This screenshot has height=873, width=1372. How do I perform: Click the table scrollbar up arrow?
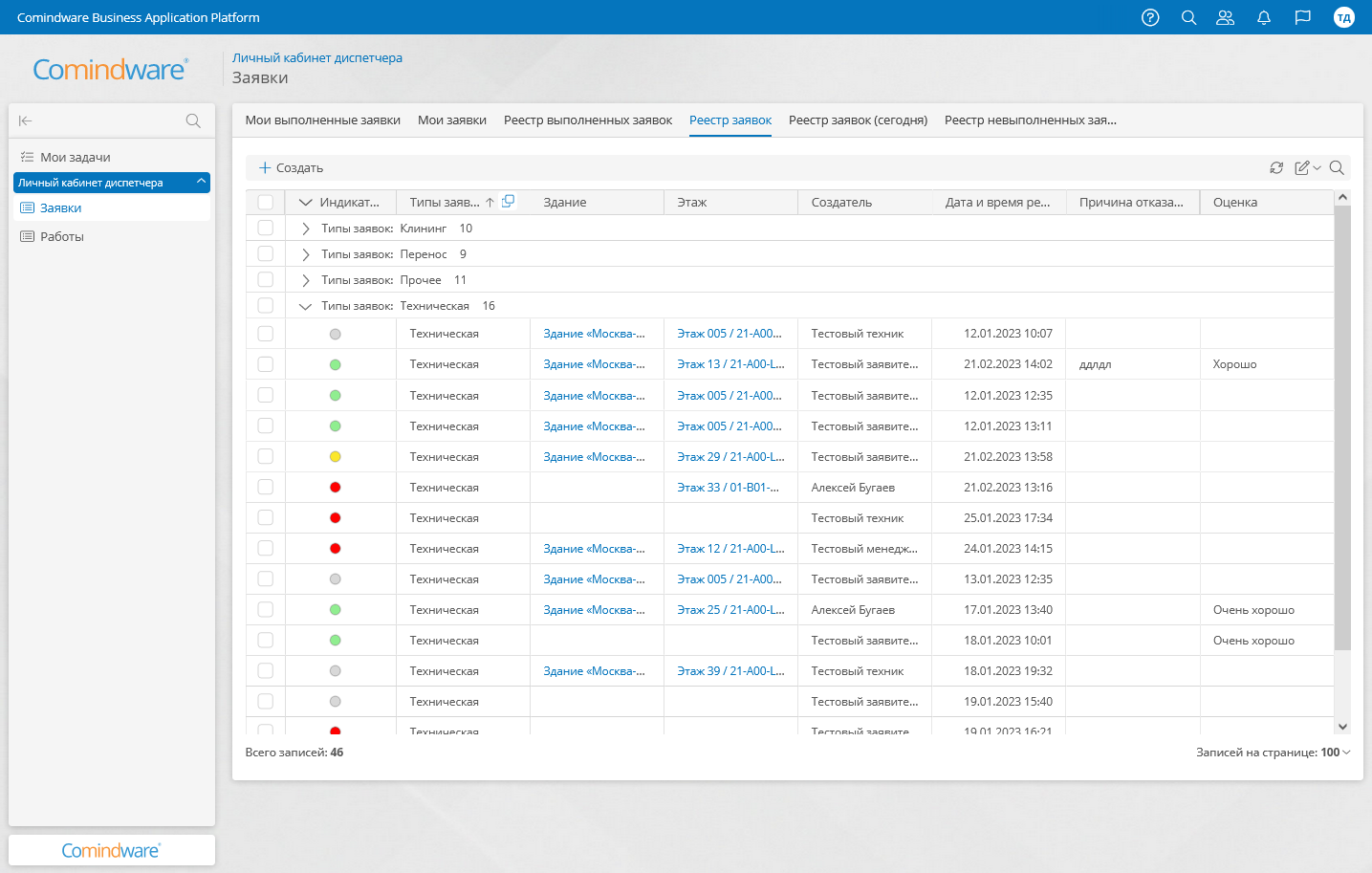(1342, 197)
